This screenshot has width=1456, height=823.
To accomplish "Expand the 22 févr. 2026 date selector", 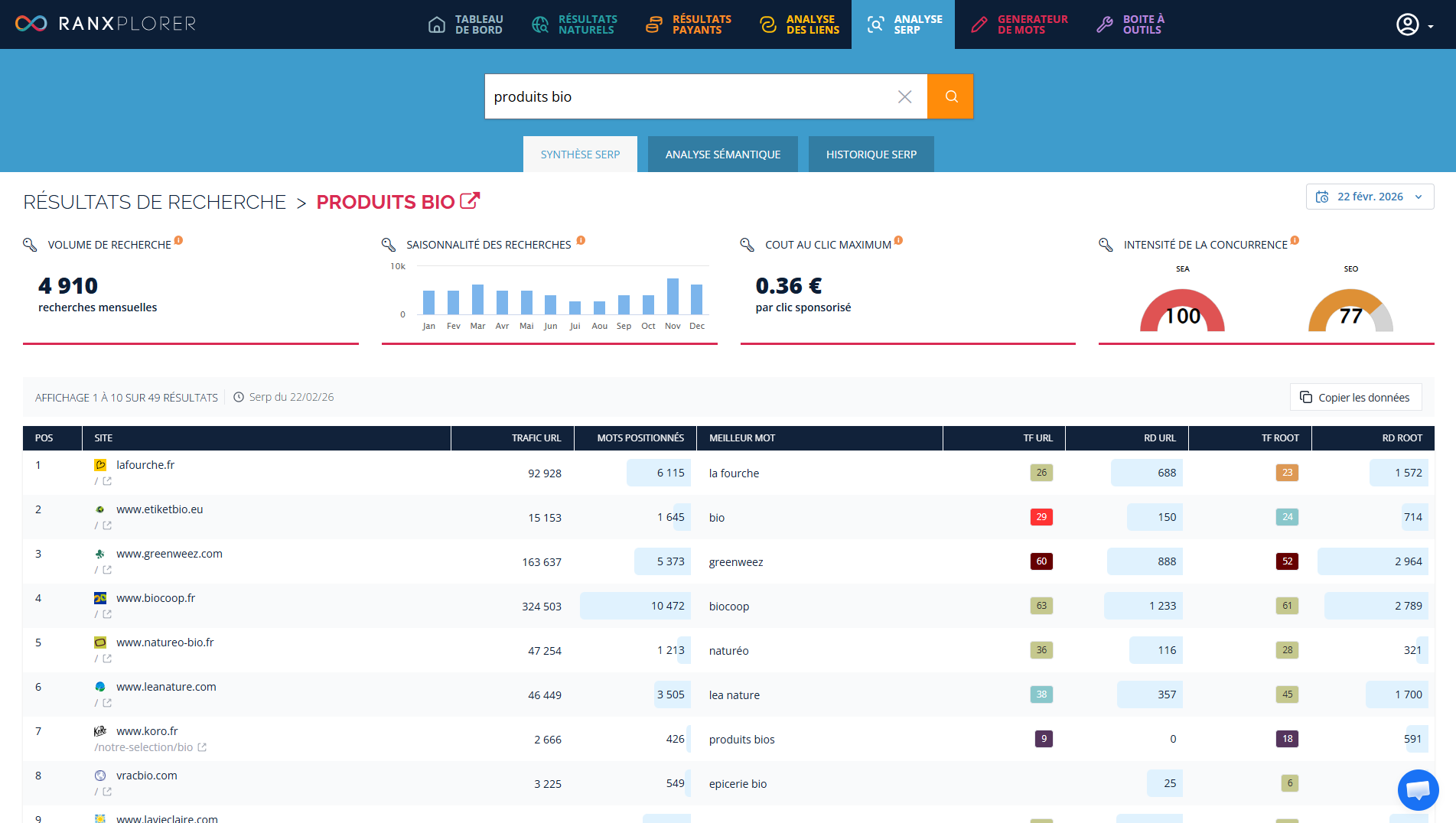I will pos(1370,197).
